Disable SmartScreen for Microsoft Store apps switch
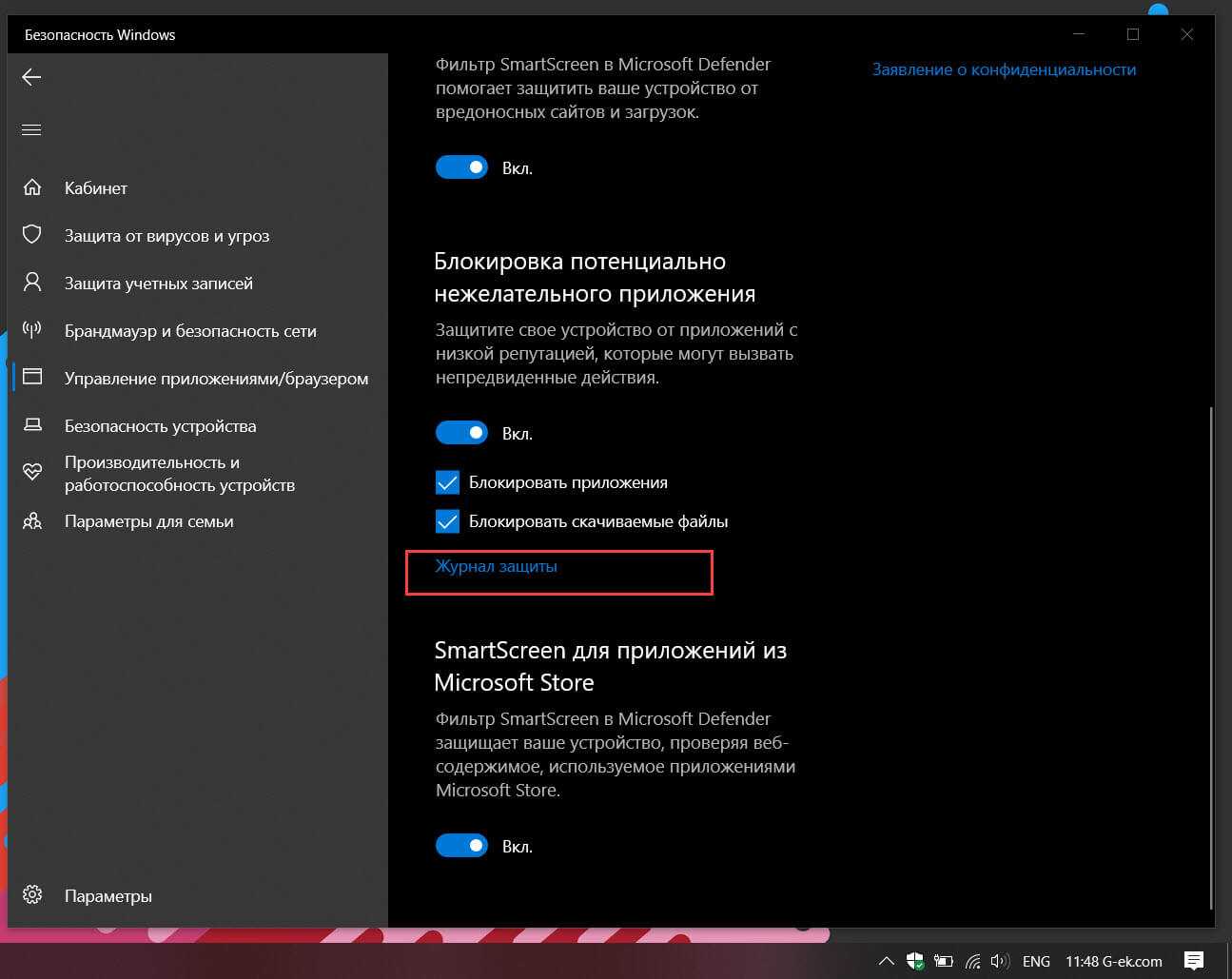 [461, 846]
